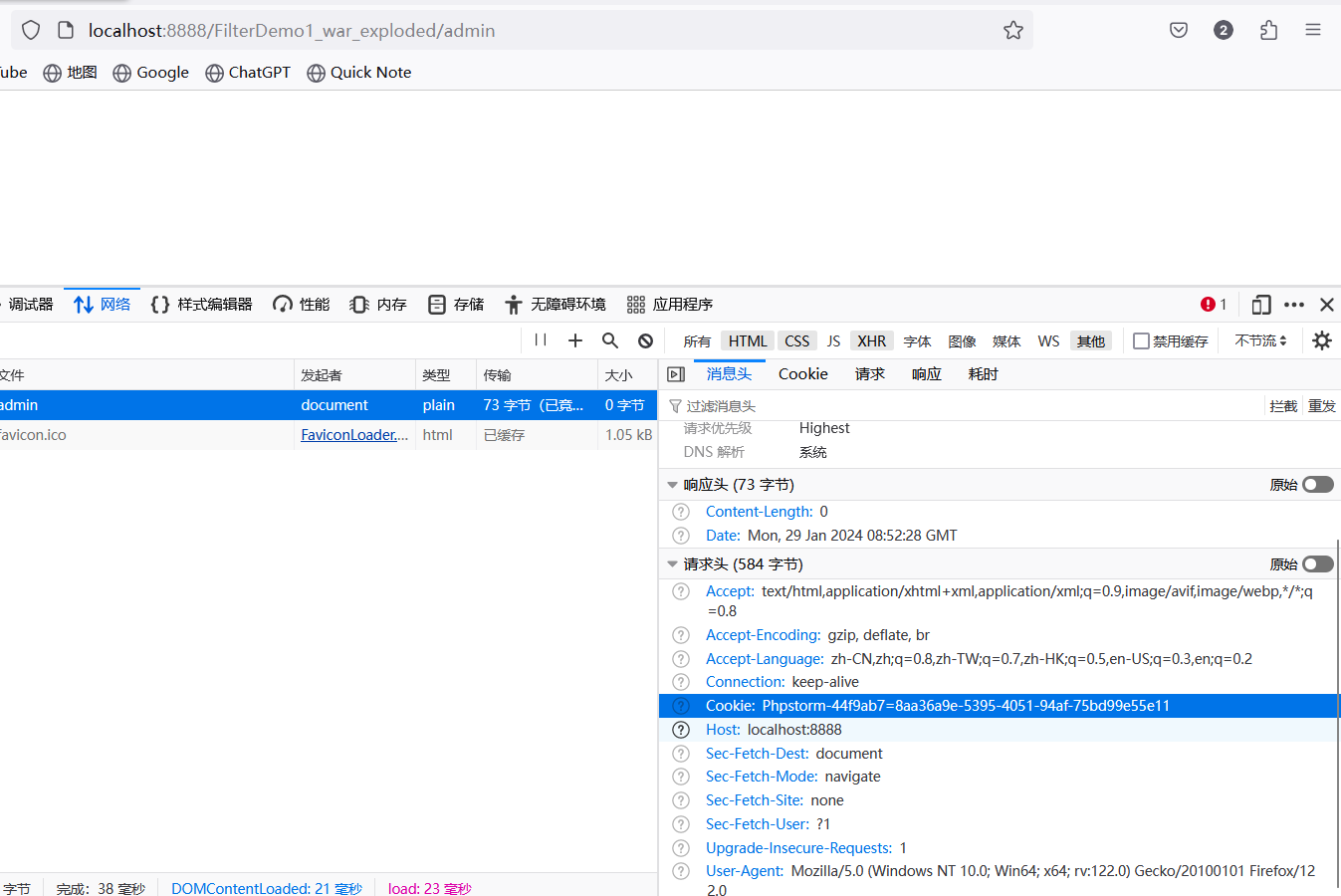Focus the 过滤消息头 filter field

pyautogui.click(x=961, y=406)
